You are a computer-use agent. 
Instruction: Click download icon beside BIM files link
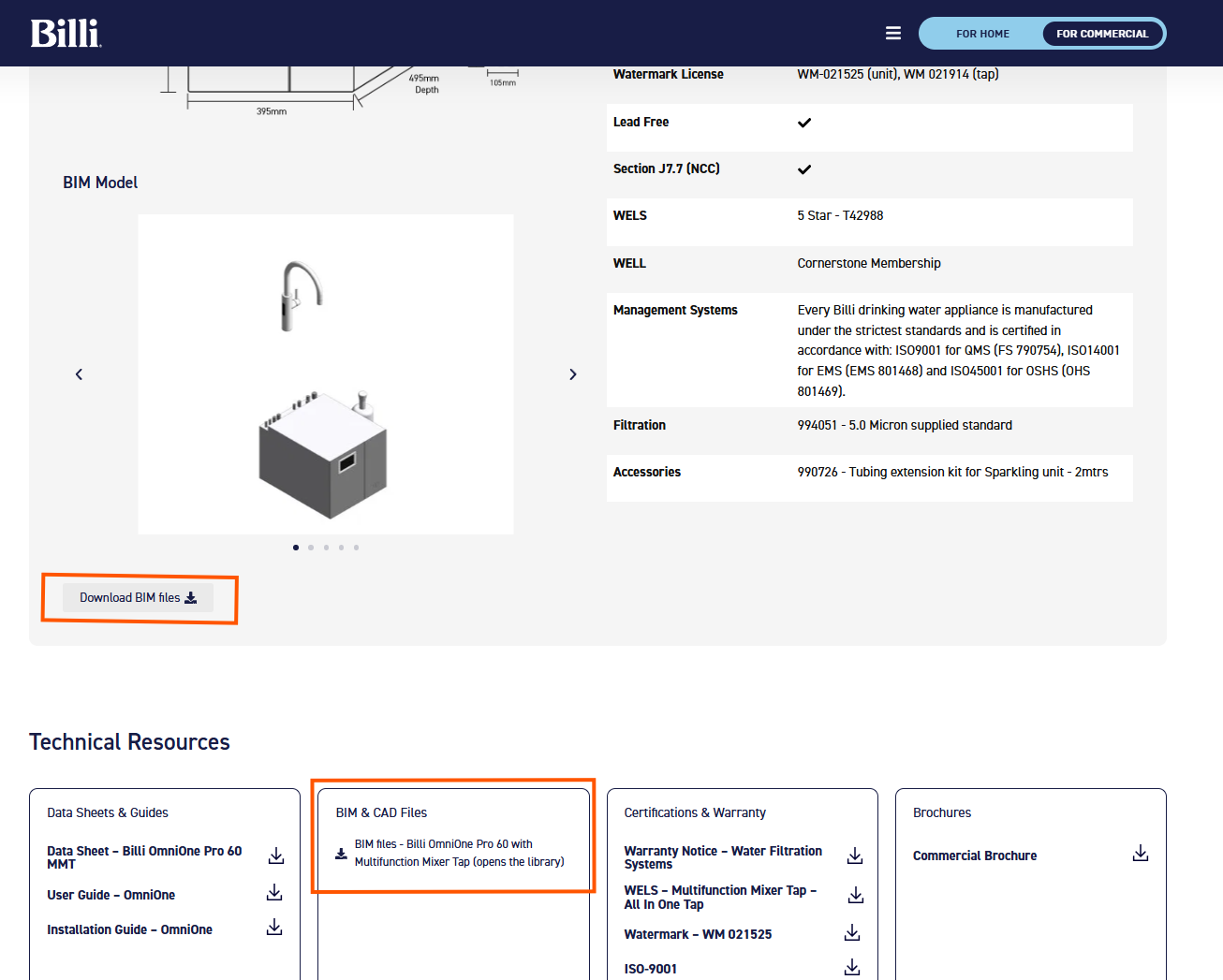tap(341, 854)
